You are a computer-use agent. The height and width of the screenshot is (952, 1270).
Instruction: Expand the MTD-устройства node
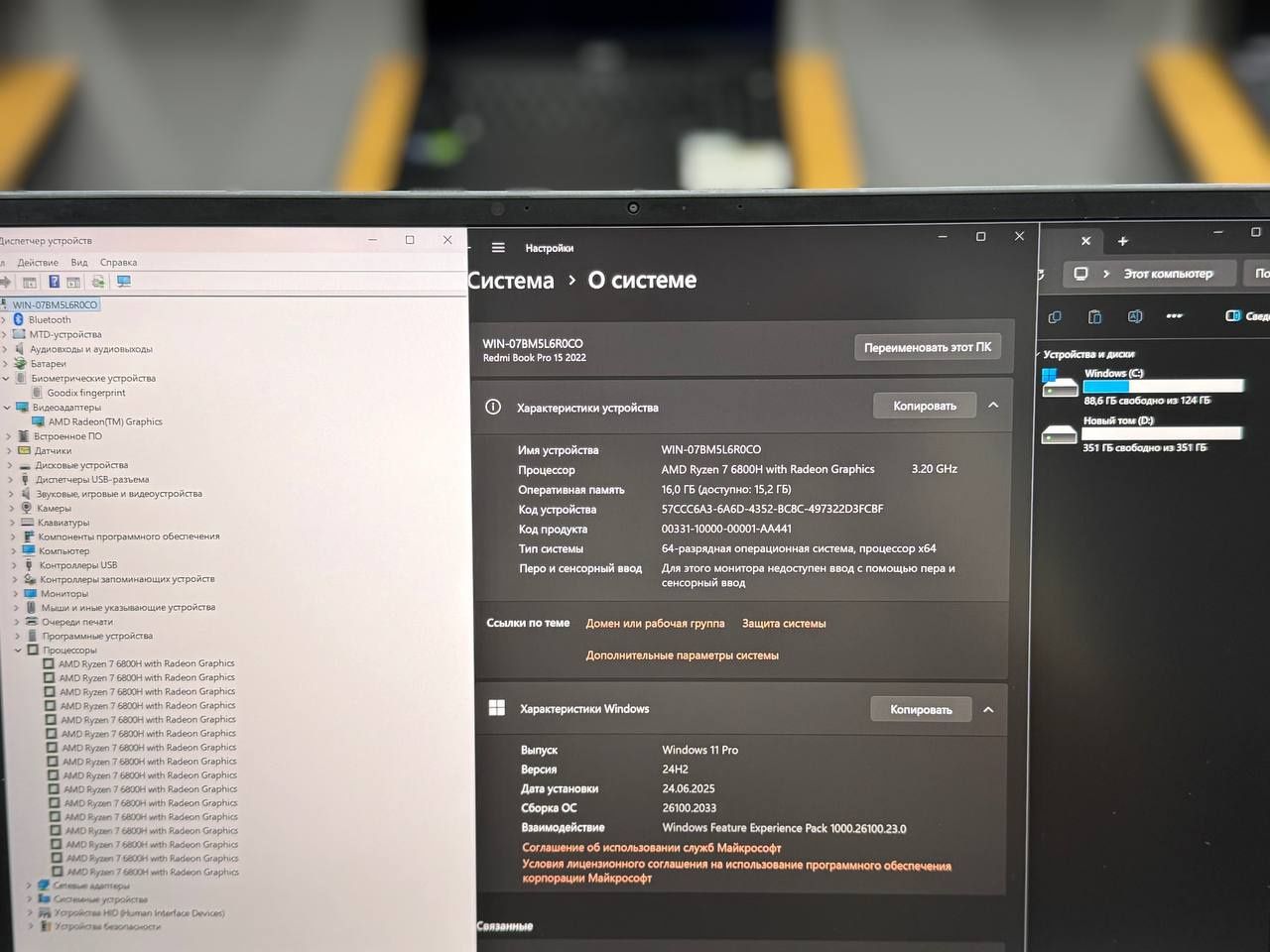click(4, 334)
